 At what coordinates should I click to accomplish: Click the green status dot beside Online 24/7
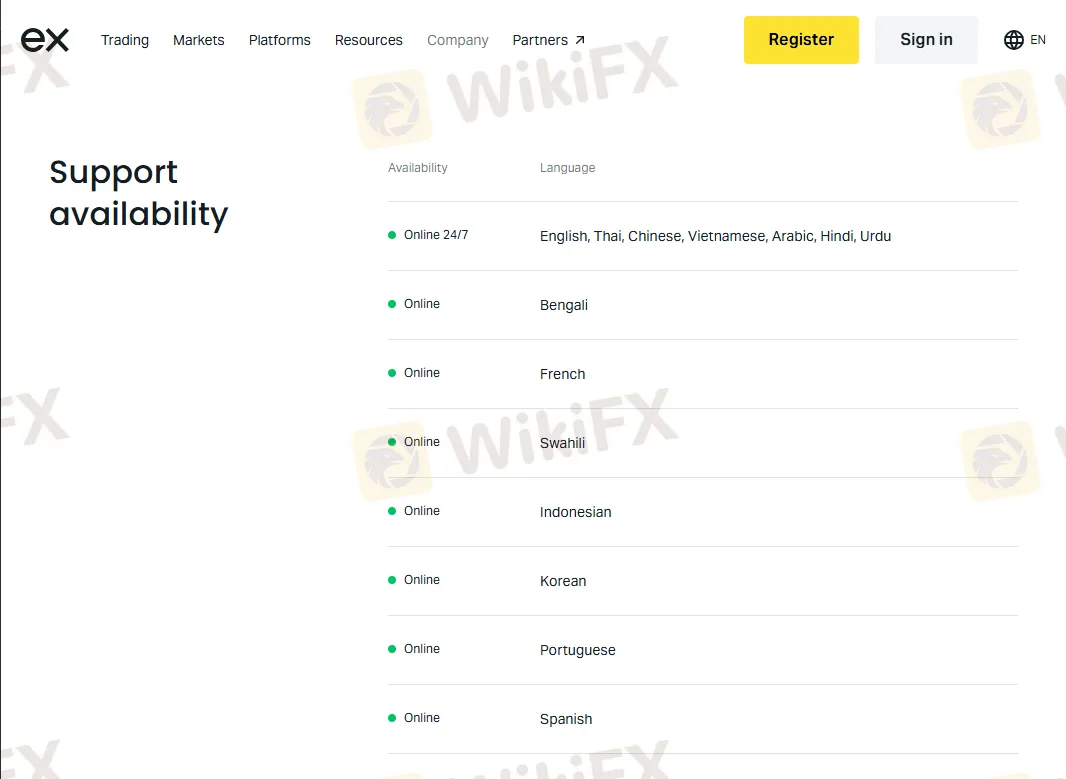click(x=392, y=235)
